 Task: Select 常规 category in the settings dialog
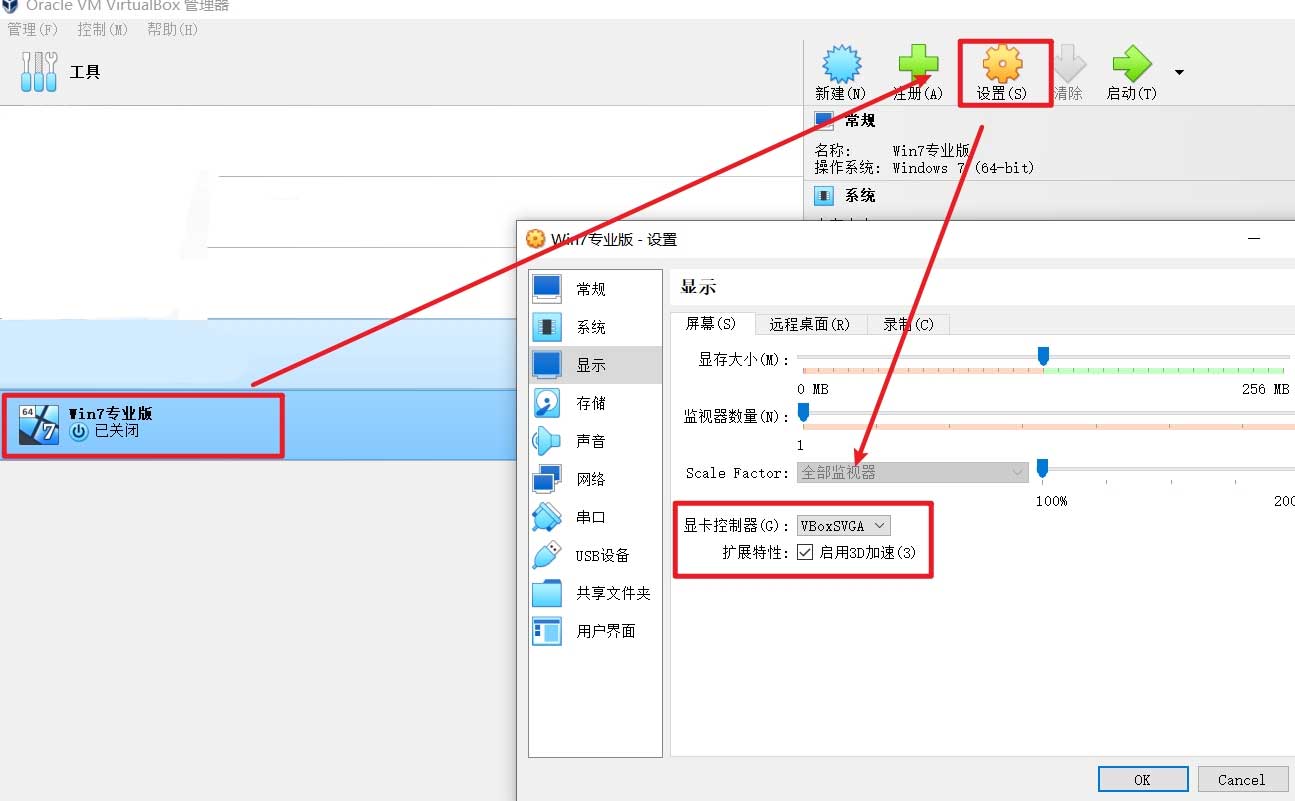[x=595, y=289]
